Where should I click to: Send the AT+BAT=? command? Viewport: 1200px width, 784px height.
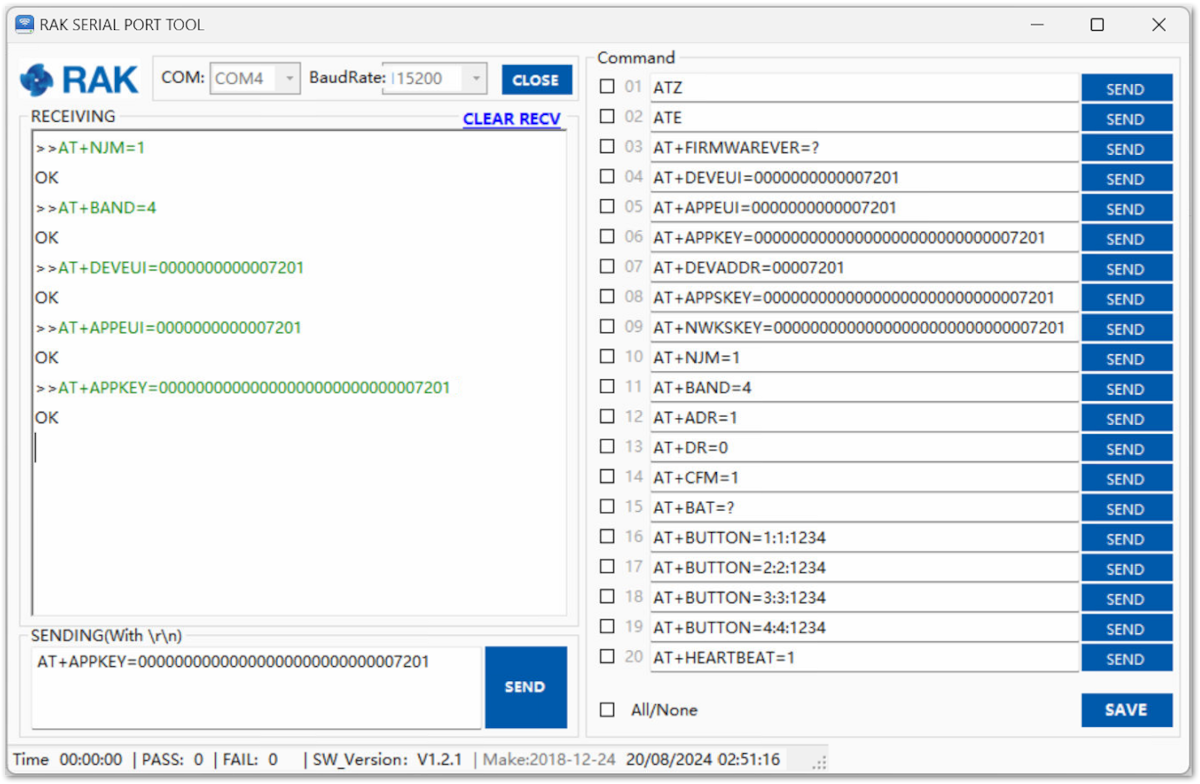[x=1126, y=509]
